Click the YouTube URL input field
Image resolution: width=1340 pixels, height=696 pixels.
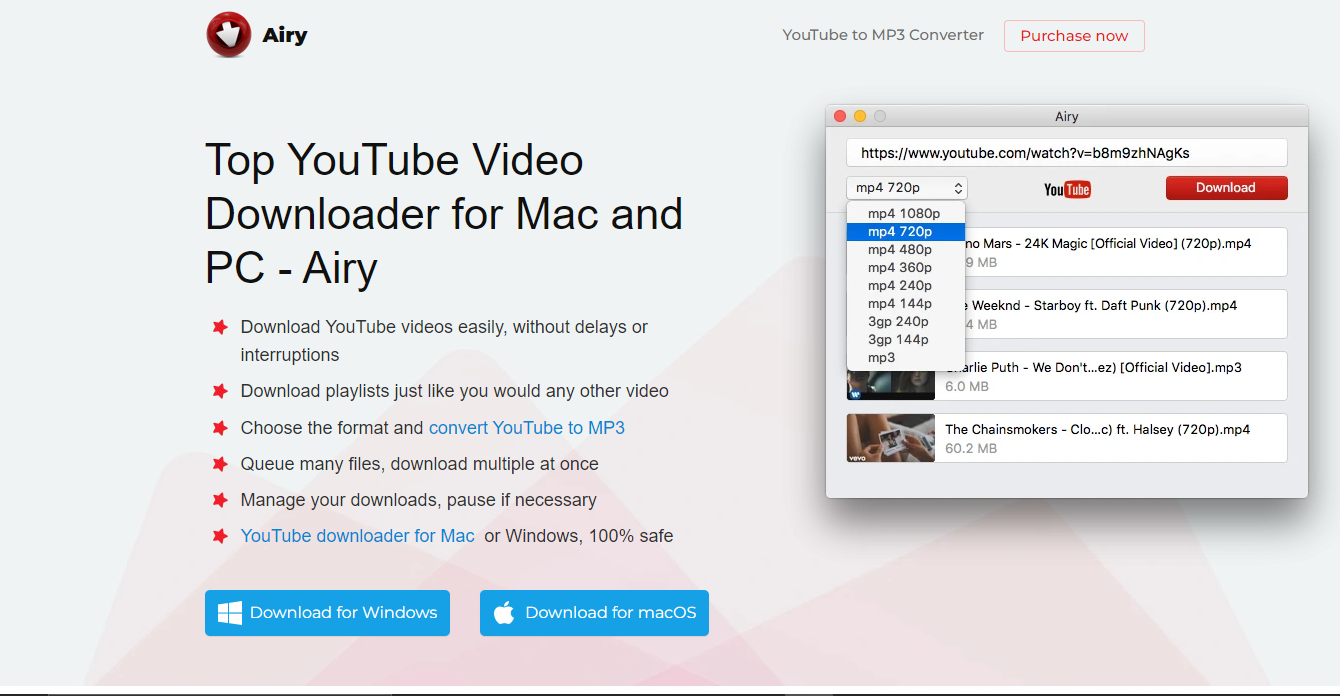coord(1066,153)
